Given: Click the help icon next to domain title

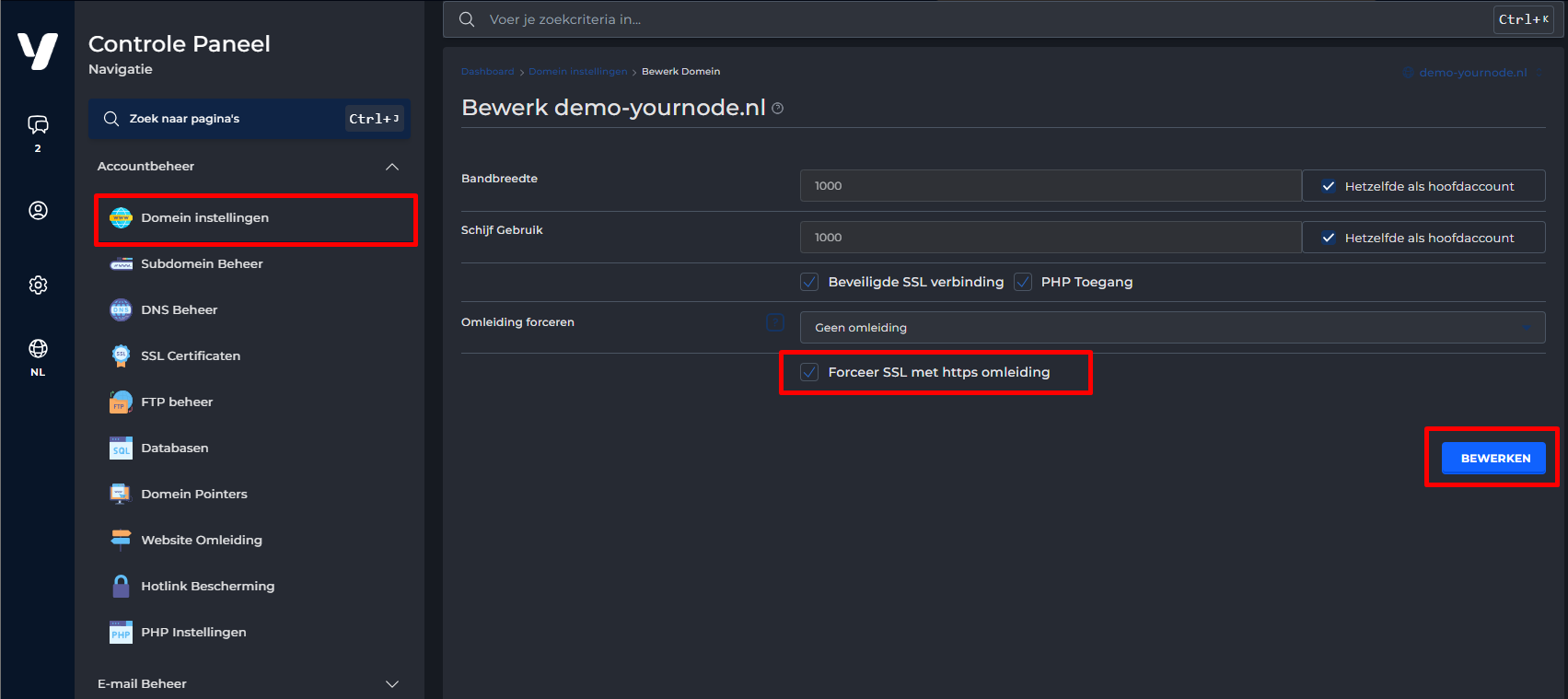Looking at the screenshot, I should 778,109.
